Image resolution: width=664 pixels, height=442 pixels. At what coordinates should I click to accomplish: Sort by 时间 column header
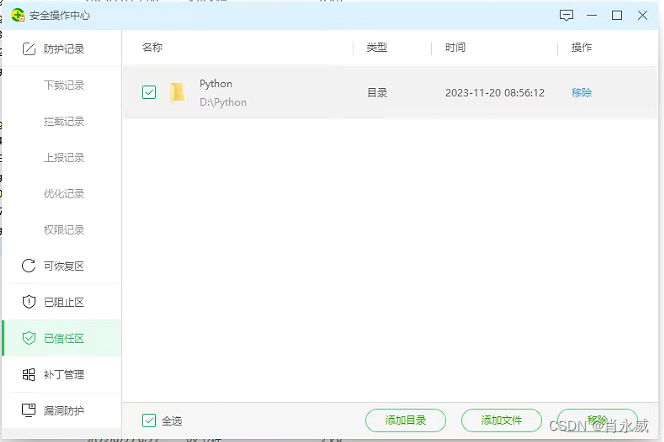click(x=455, y=48)
